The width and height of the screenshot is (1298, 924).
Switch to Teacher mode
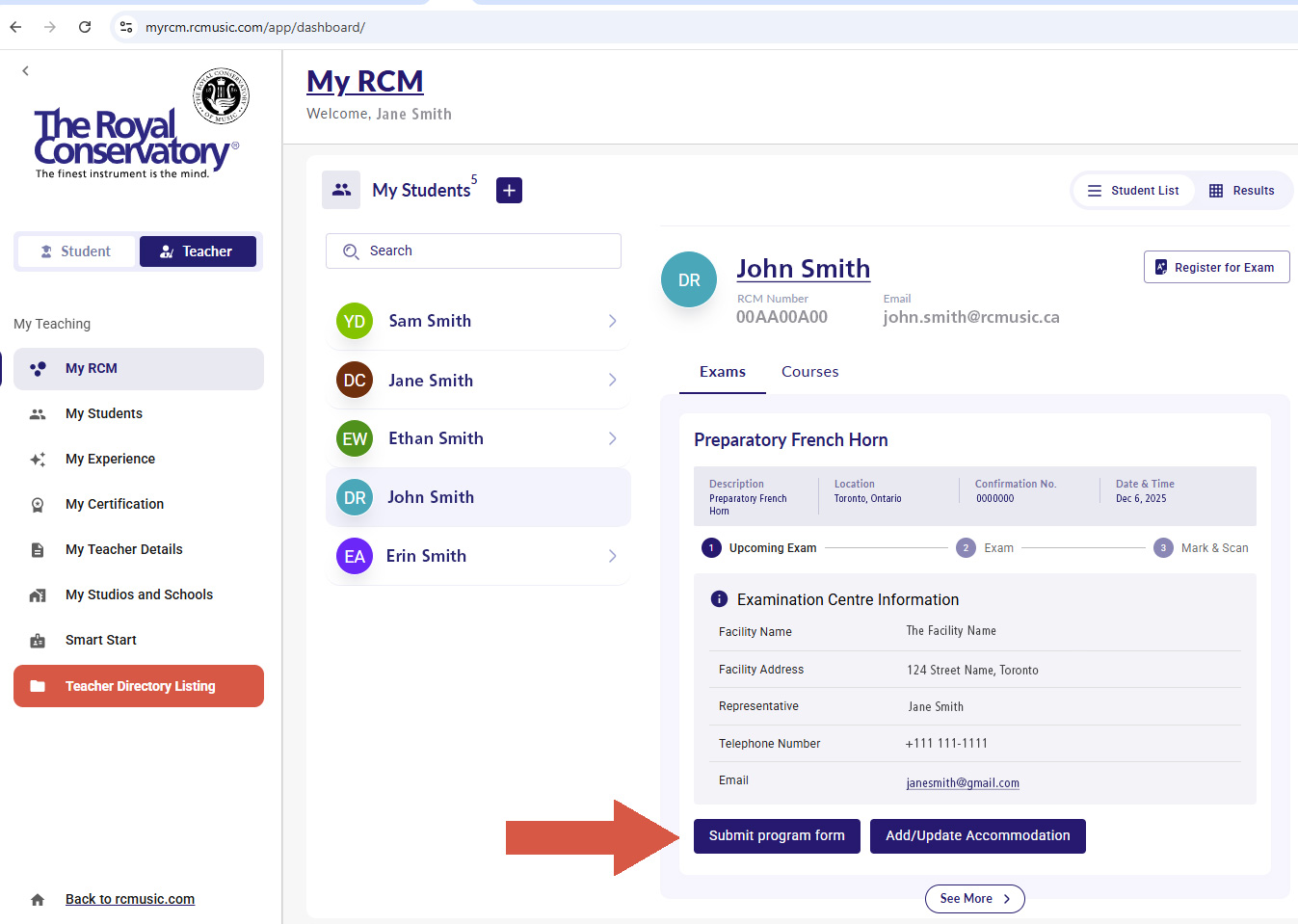pyautogui.click(x=199, y=251)
